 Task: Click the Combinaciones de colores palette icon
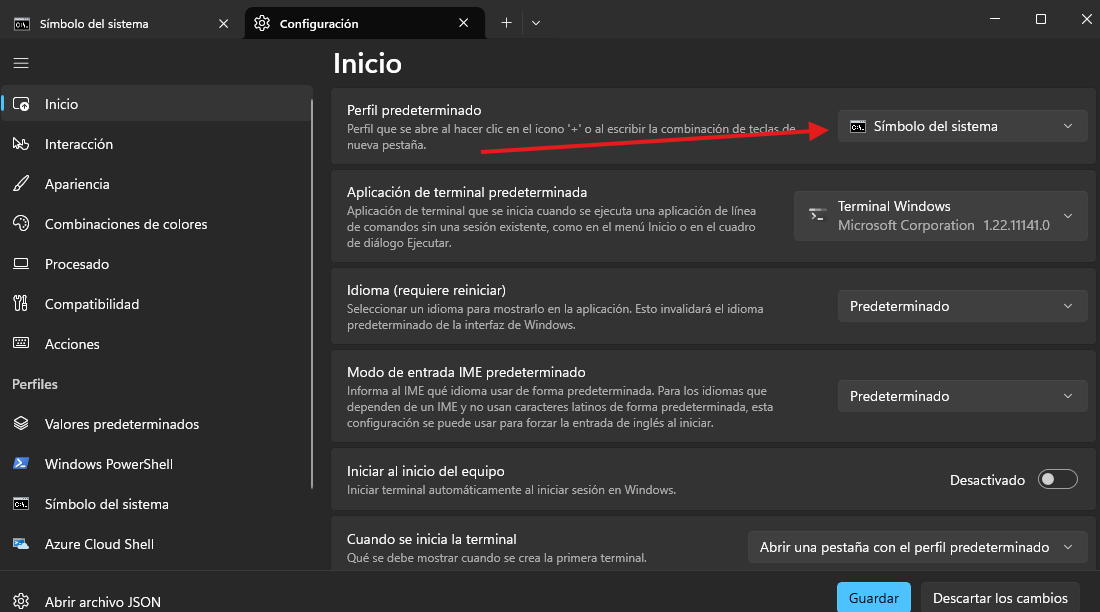[x=21, y=224]
